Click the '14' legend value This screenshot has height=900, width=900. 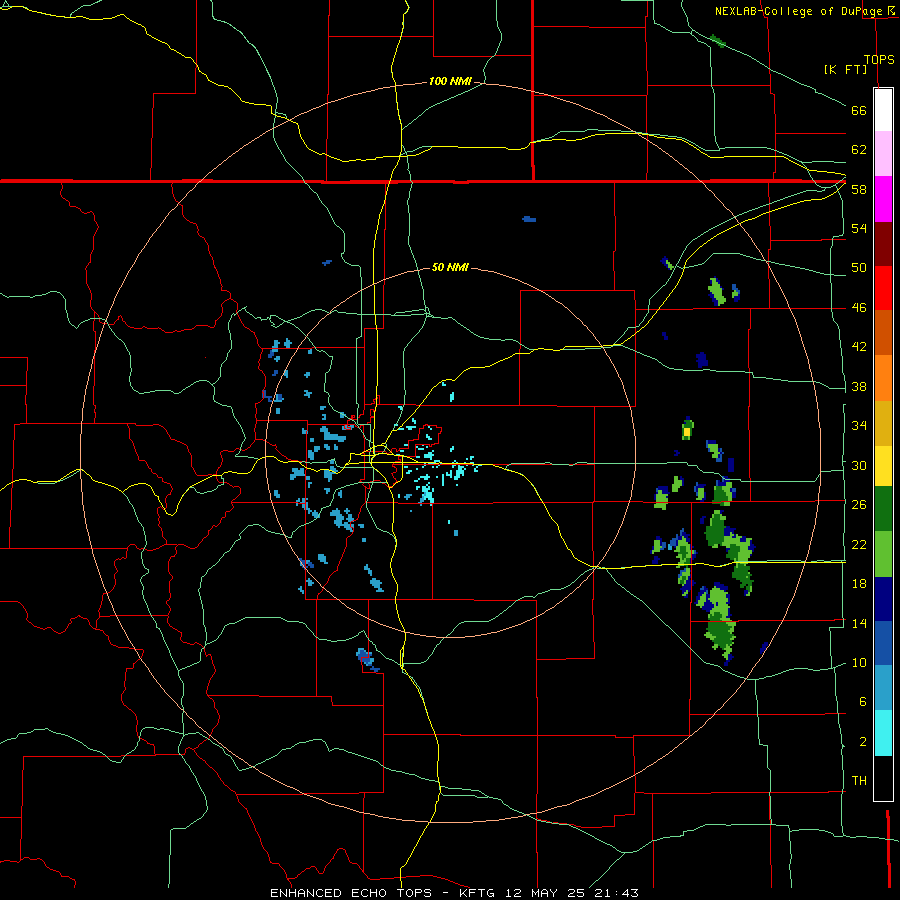pos(859,623)
